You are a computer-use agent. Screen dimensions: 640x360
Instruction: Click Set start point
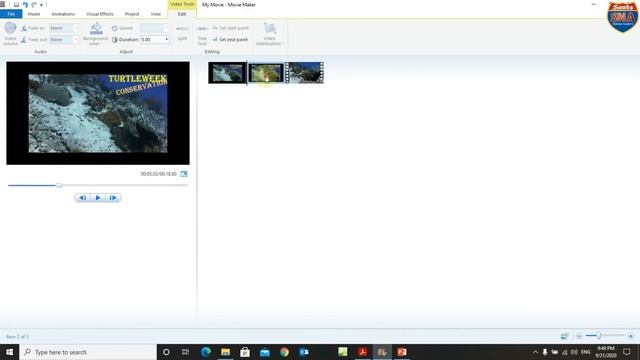pos(231,28)
